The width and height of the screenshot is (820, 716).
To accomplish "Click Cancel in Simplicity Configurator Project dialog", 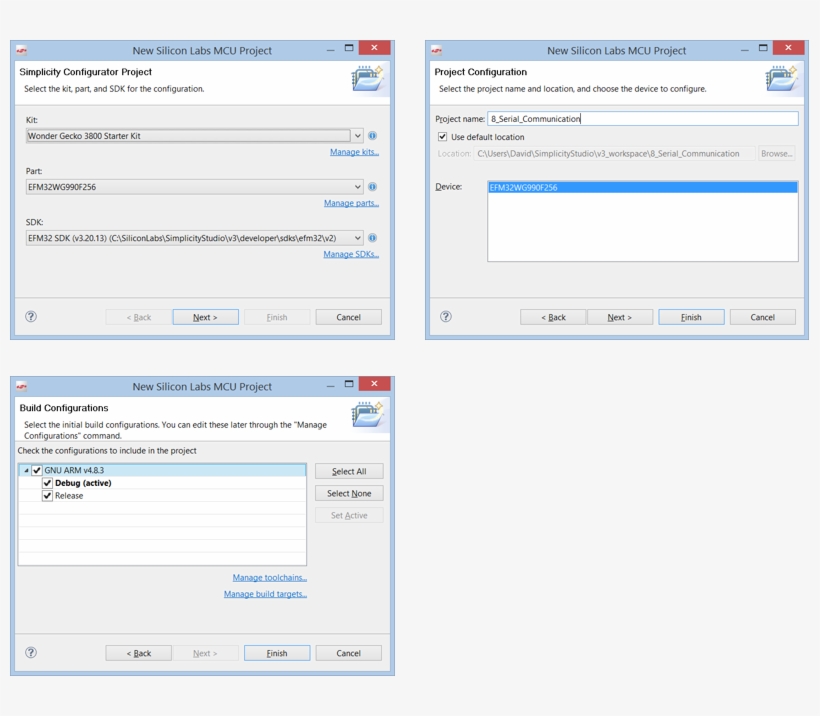I will [348, 317].
